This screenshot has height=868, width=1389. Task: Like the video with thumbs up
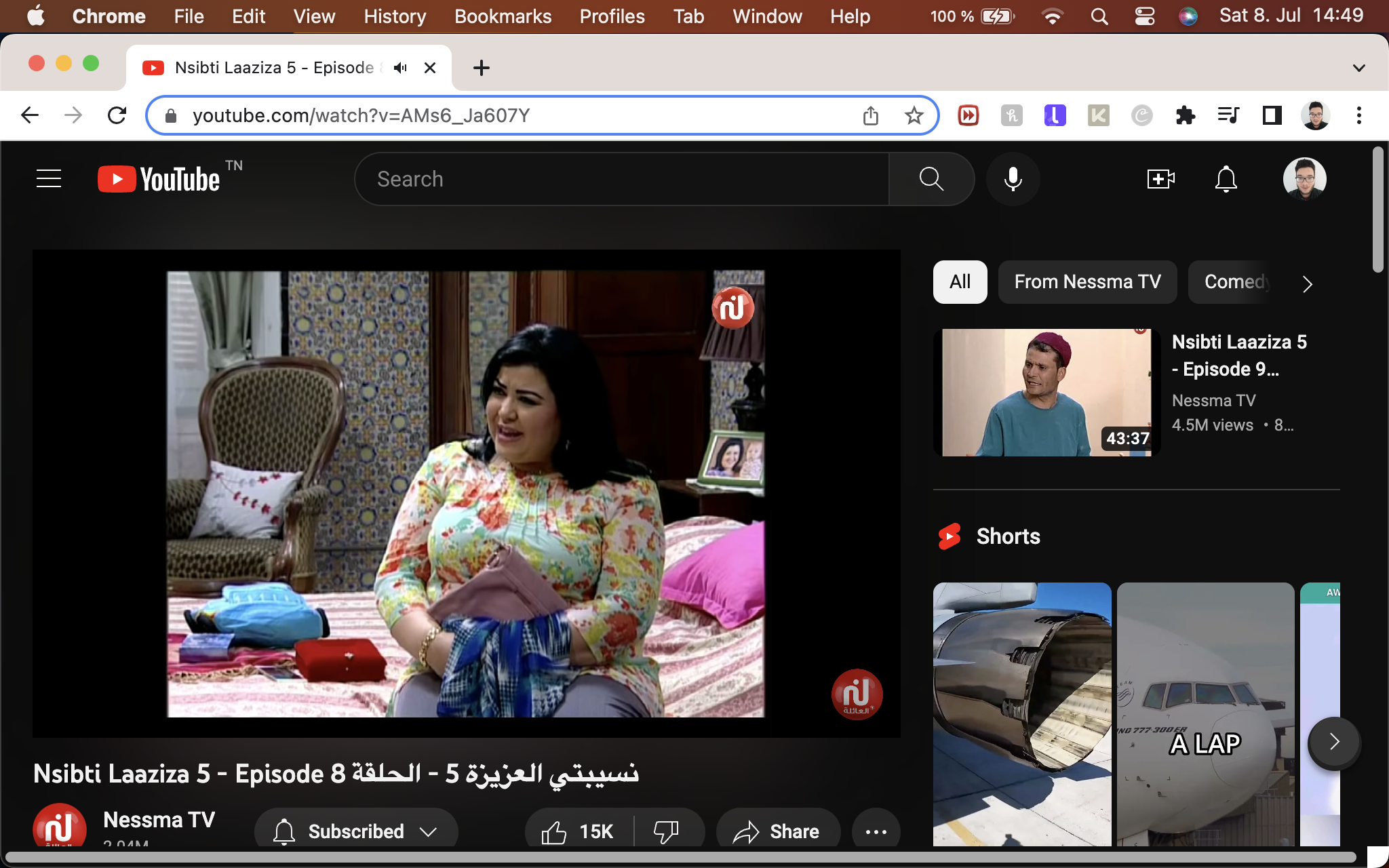click(x=555, y=831)
